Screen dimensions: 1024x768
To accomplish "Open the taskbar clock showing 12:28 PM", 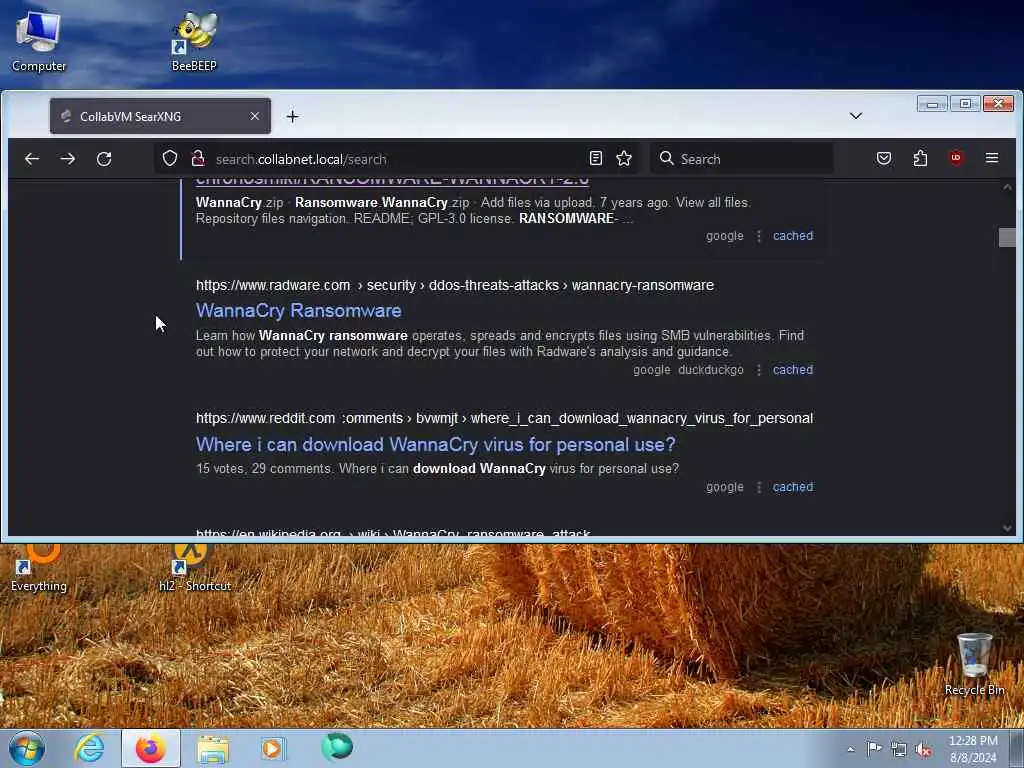I will pyautogui.click(x=973, y=749).
